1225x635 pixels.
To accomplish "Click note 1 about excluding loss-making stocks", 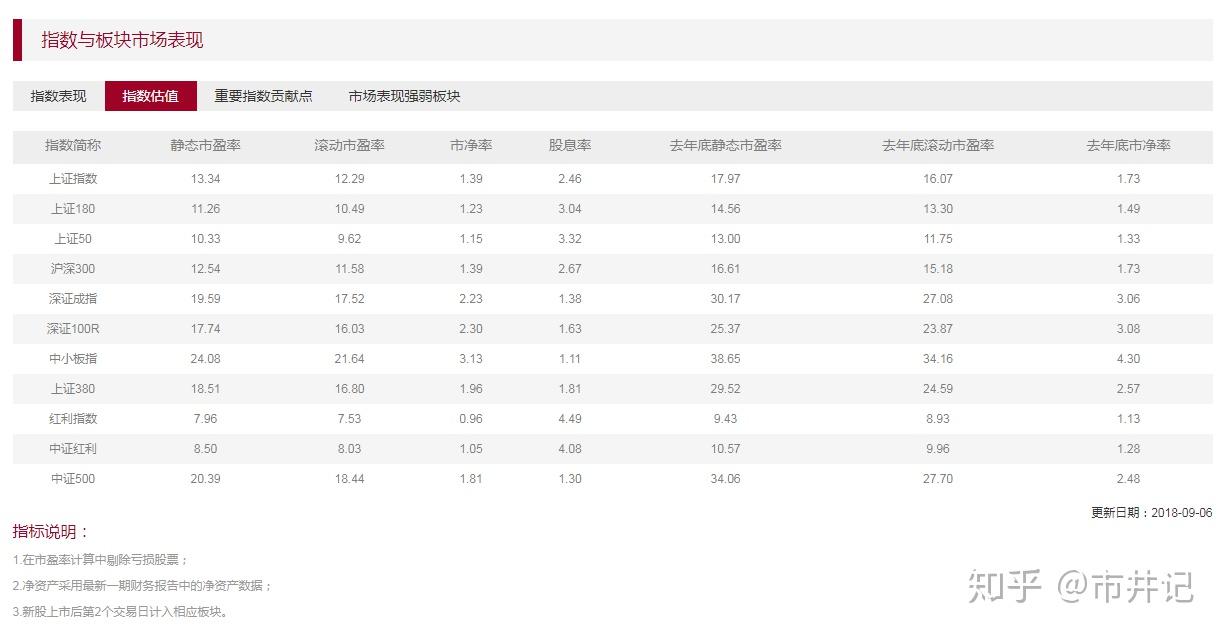I will (100, 560).
